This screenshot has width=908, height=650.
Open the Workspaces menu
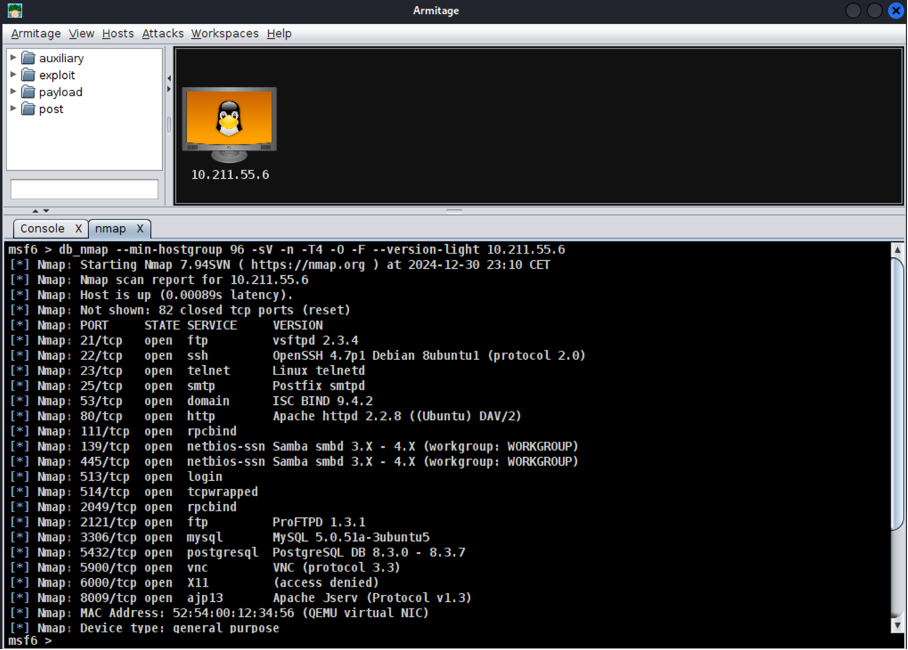pyautogui.click(x=225, y=34)
